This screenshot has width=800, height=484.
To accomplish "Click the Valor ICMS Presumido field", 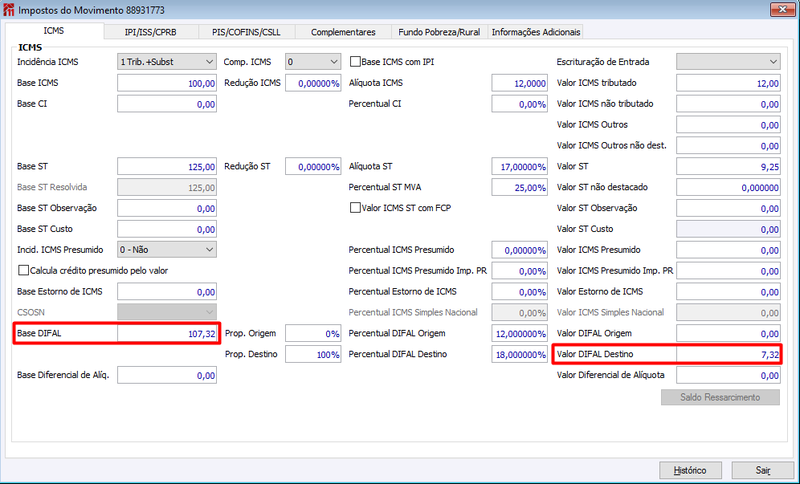I will point(728,250).
